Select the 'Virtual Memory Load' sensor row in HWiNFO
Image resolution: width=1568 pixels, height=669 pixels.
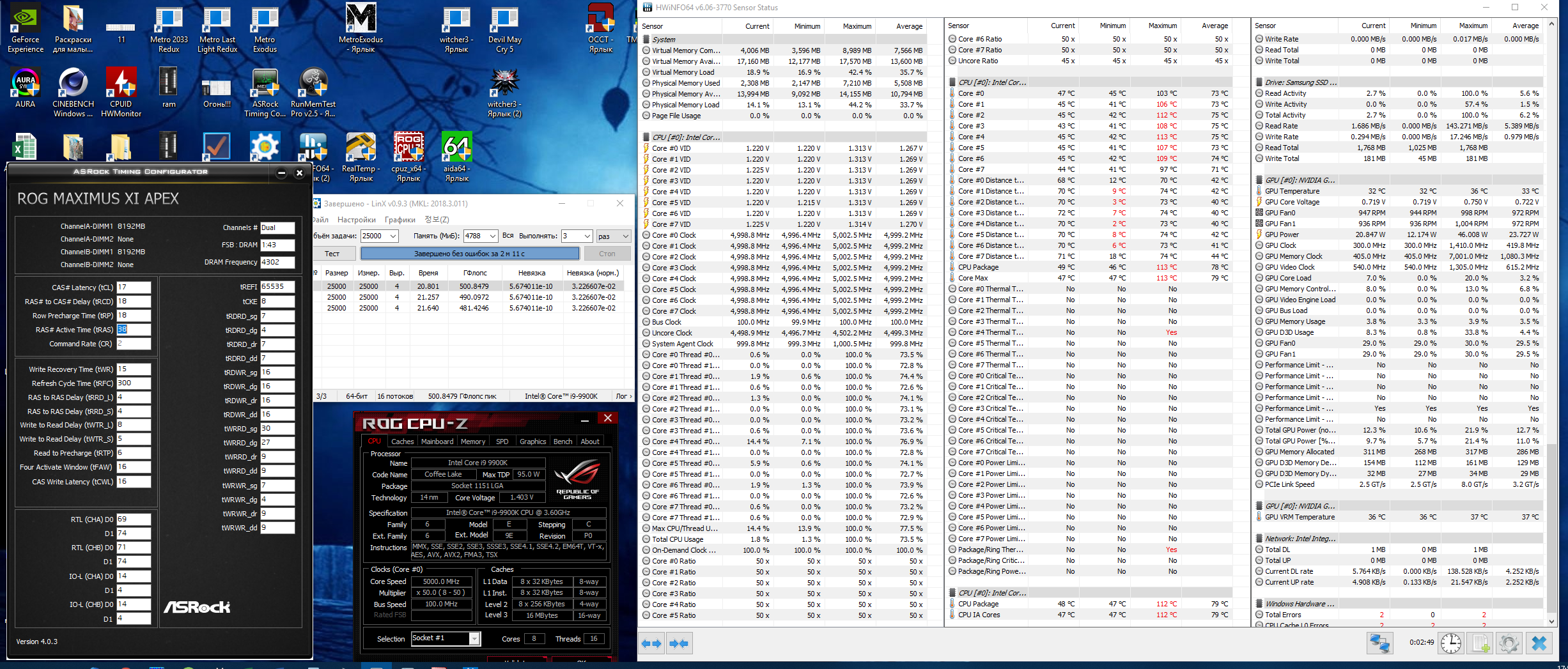pyautogui.click(x=784, y=72)
